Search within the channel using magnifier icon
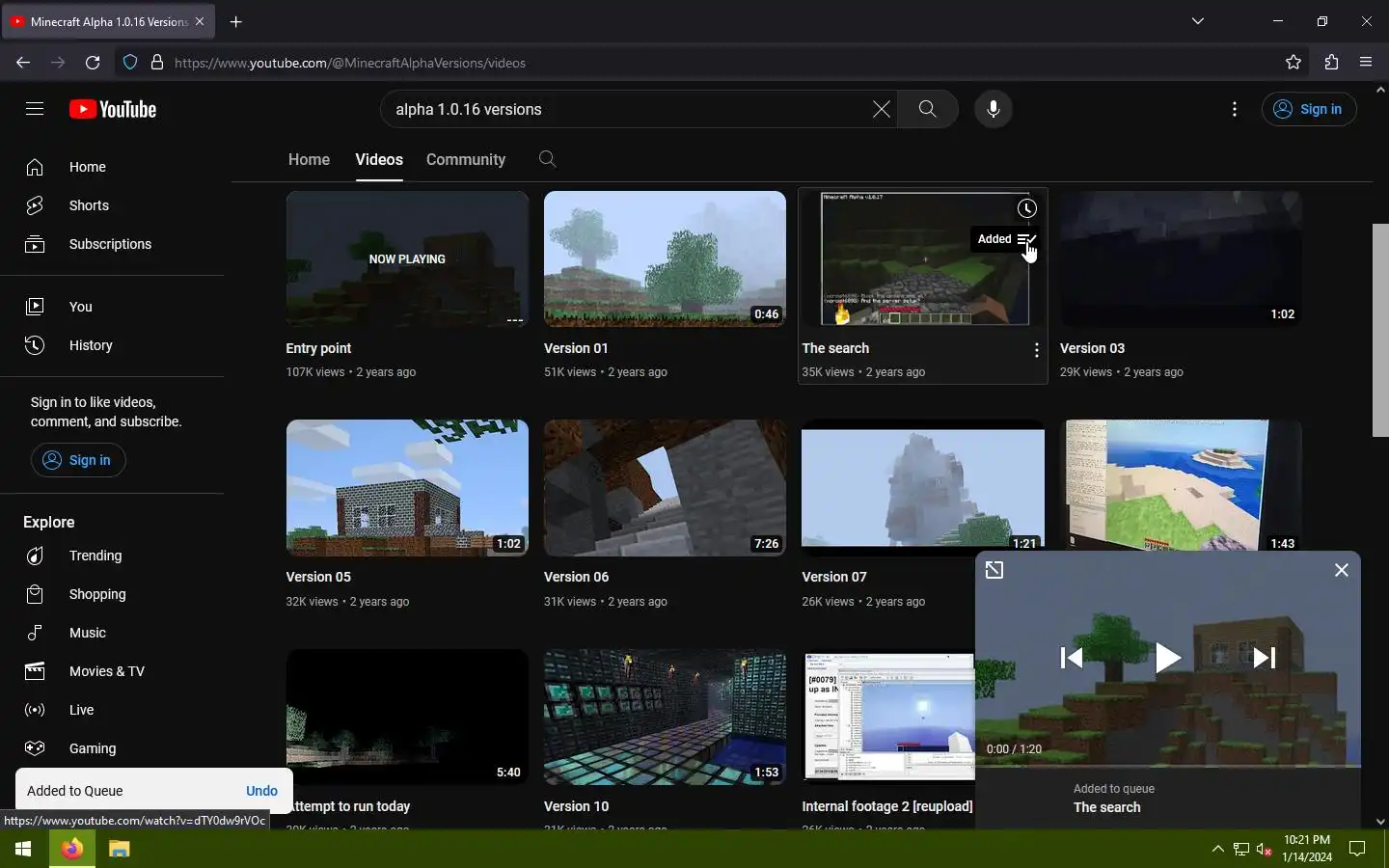This screenshot has width=1389, height=868. click(547, 159)
